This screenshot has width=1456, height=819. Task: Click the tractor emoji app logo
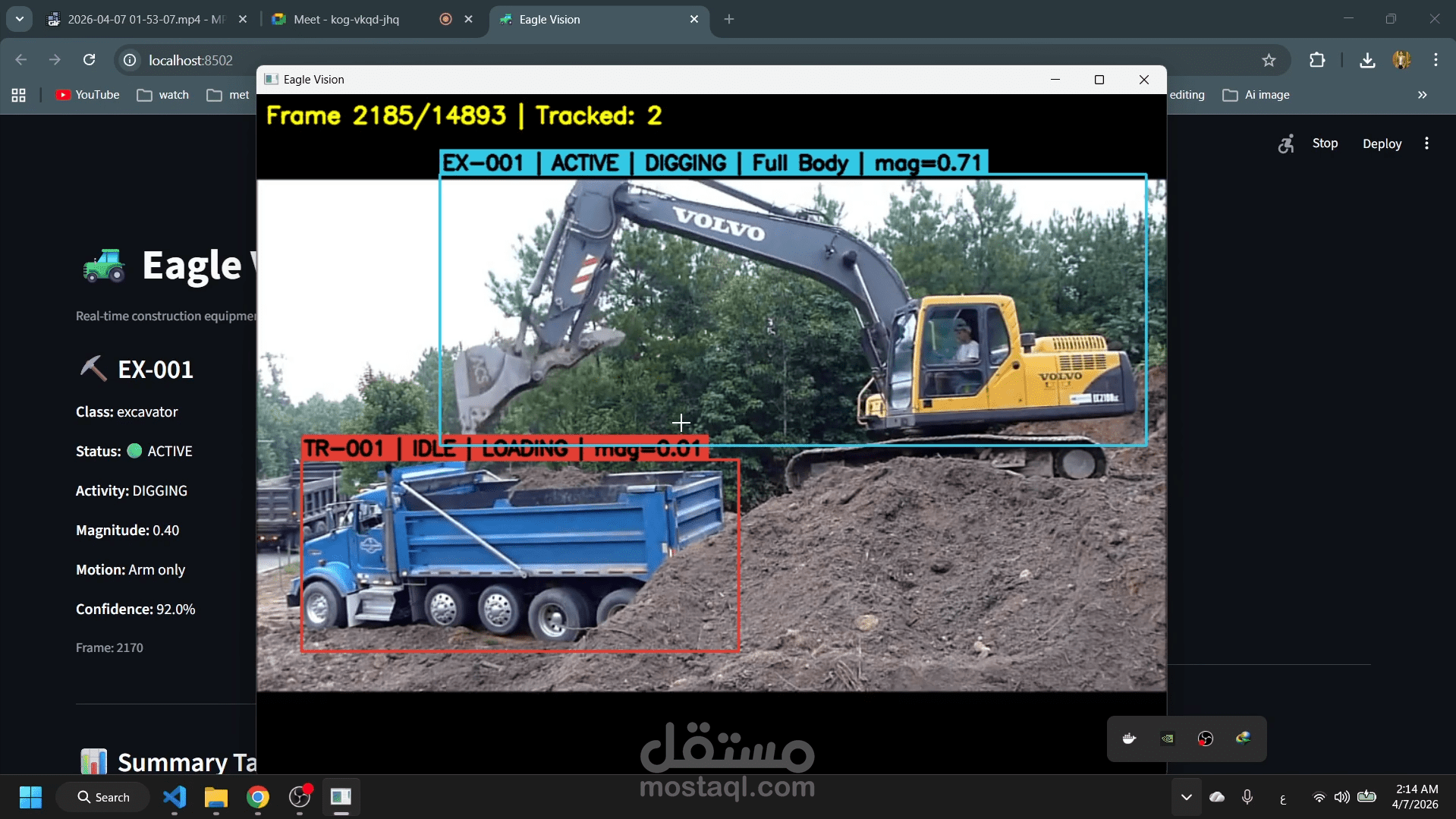pyautogui.click(x=103, y=266)
